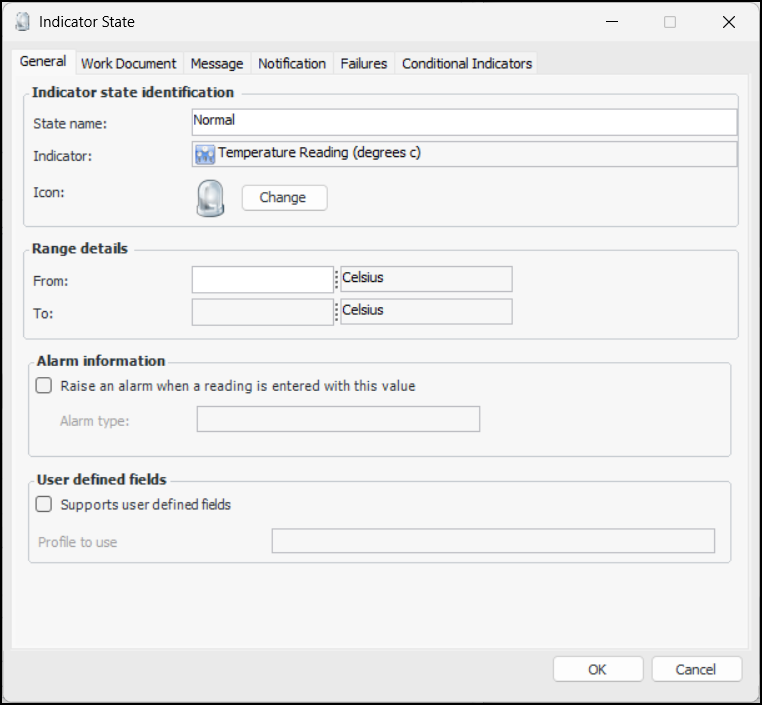Click the Indicator field Temperature Reading

(464, 154)
